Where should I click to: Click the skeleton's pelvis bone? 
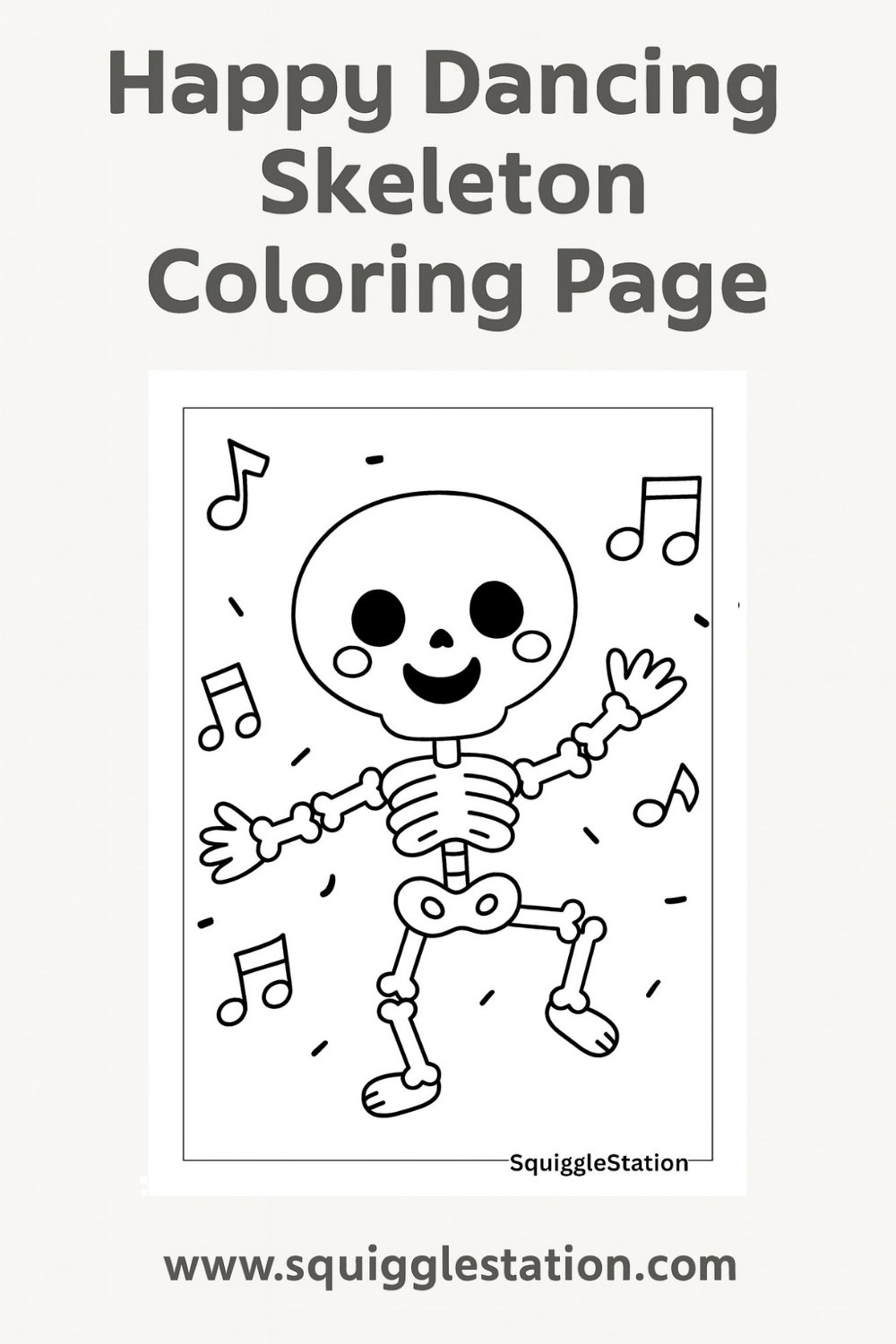[458, 907]
